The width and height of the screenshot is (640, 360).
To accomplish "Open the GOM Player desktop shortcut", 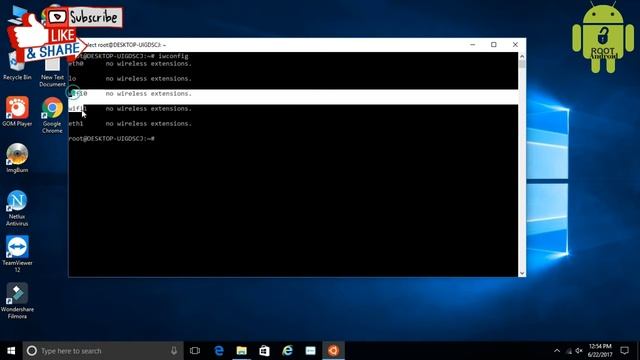I will coord(17,111).
